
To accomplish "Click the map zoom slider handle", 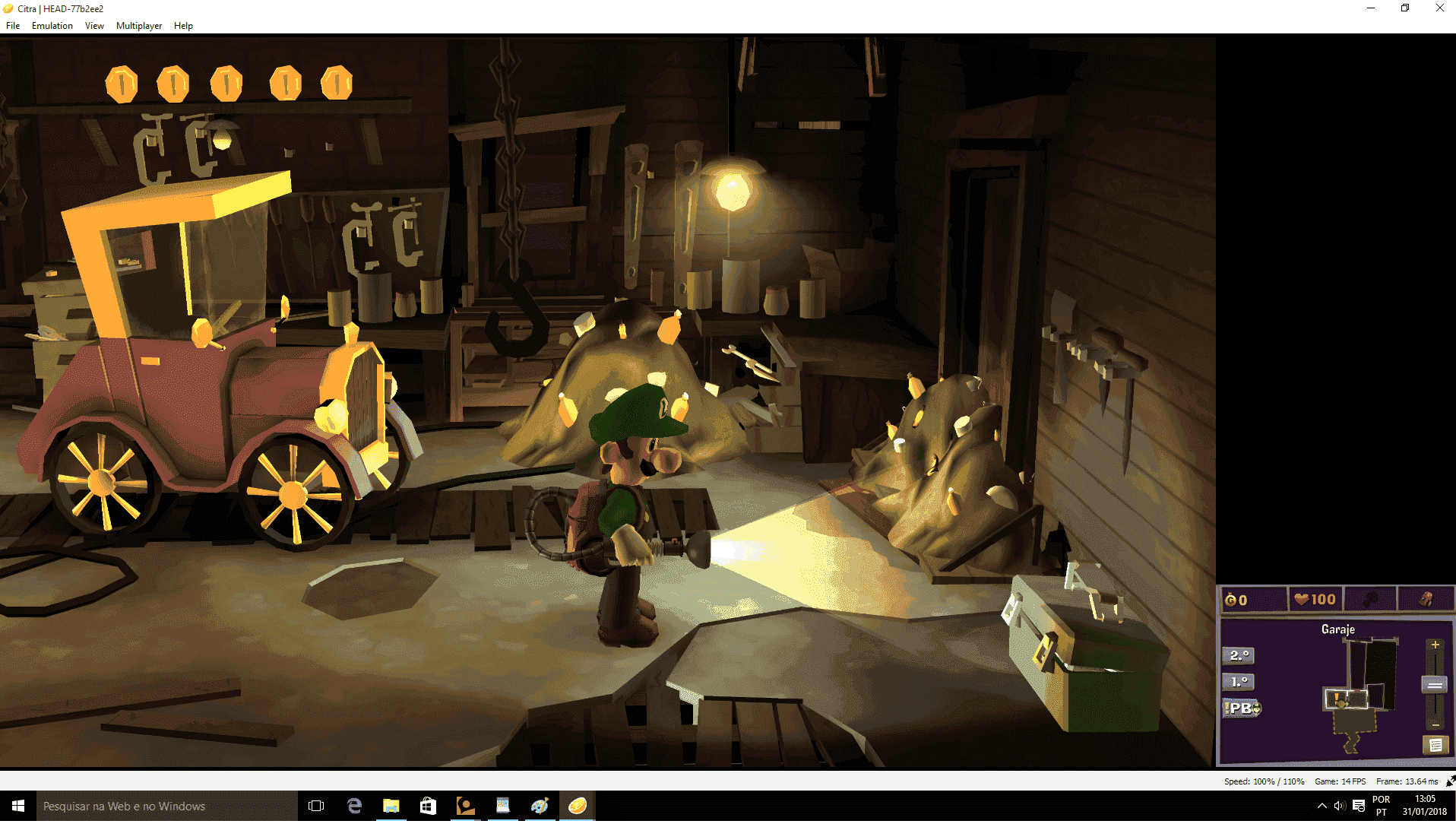I will pyautogui.click(x=1435, y=685).
